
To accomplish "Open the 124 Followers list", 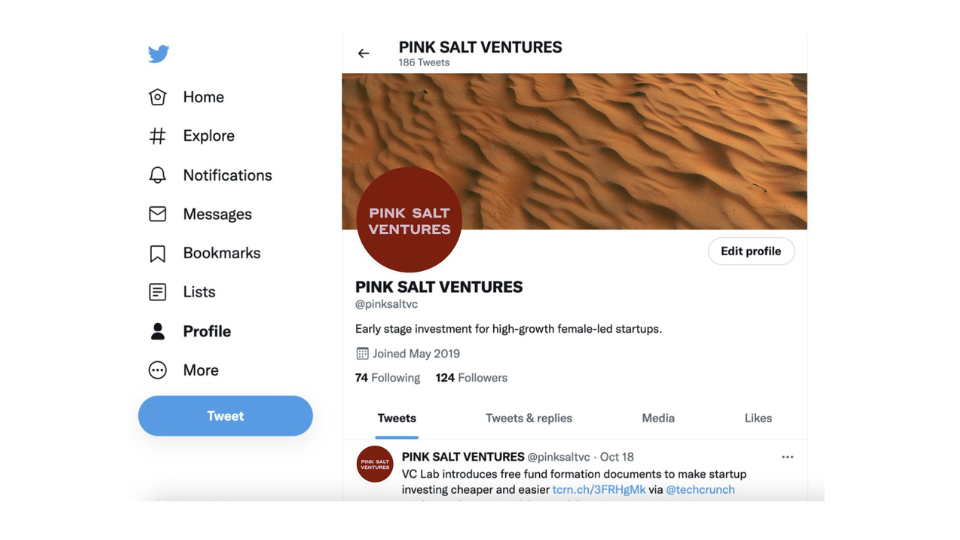I will pyautogui.click(x=471, y=378).
